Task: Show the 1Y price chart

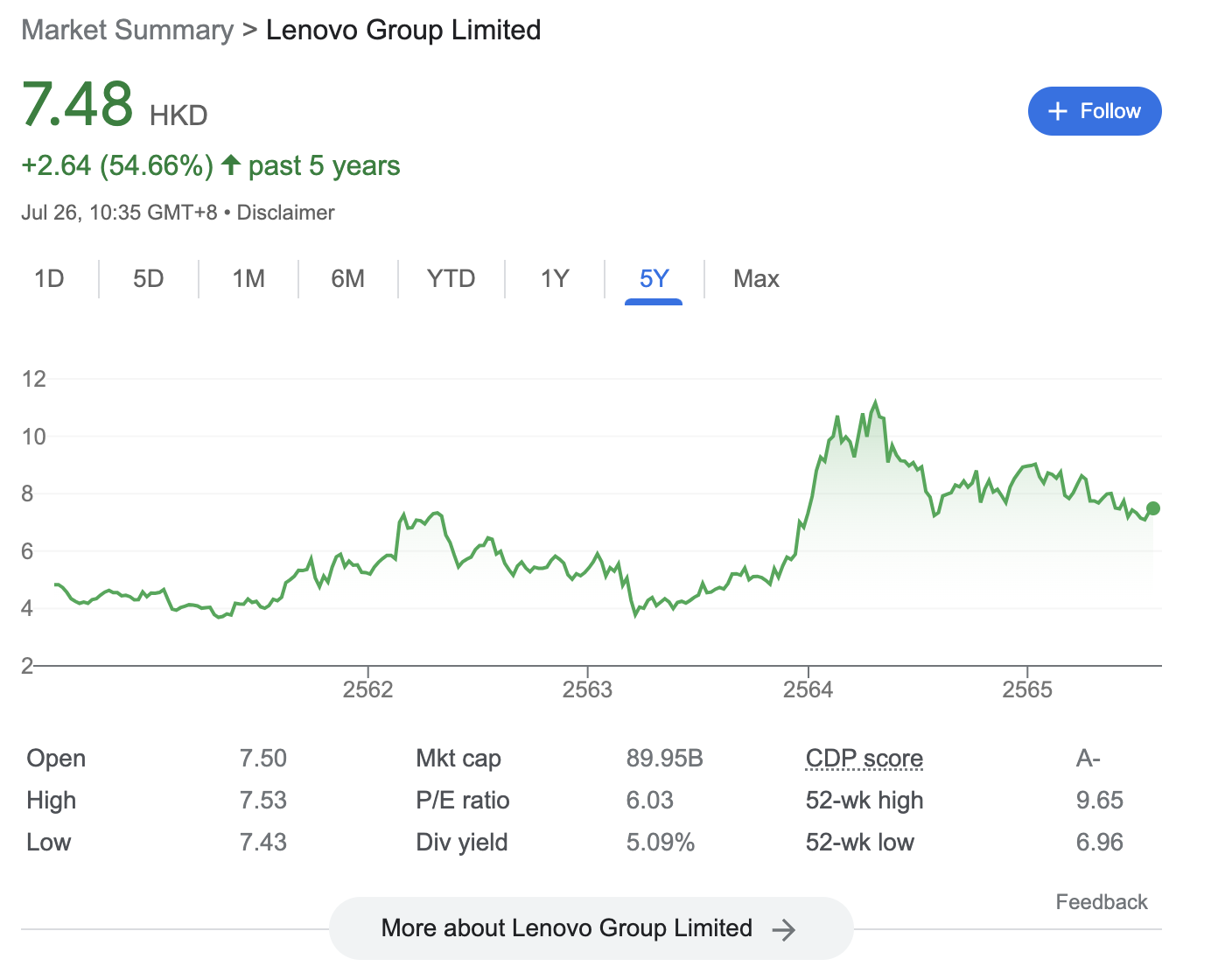Action: [555, 278]
